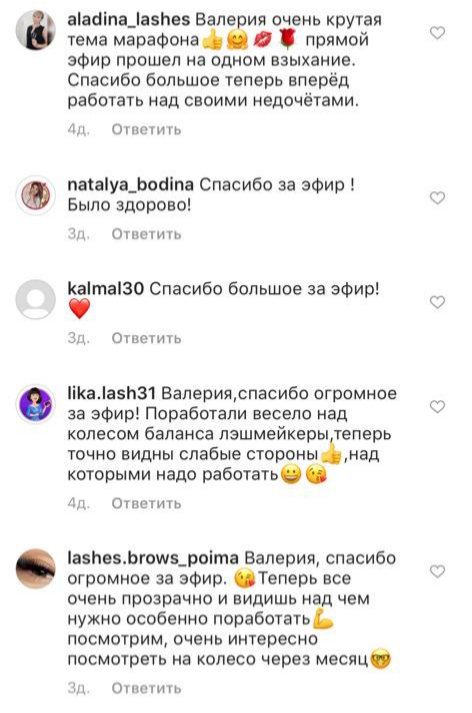Image resolution: width=472 pixels, height=713 pixels.
Task: Open username link natalya_bodina
Action: (x=131, y=185)
